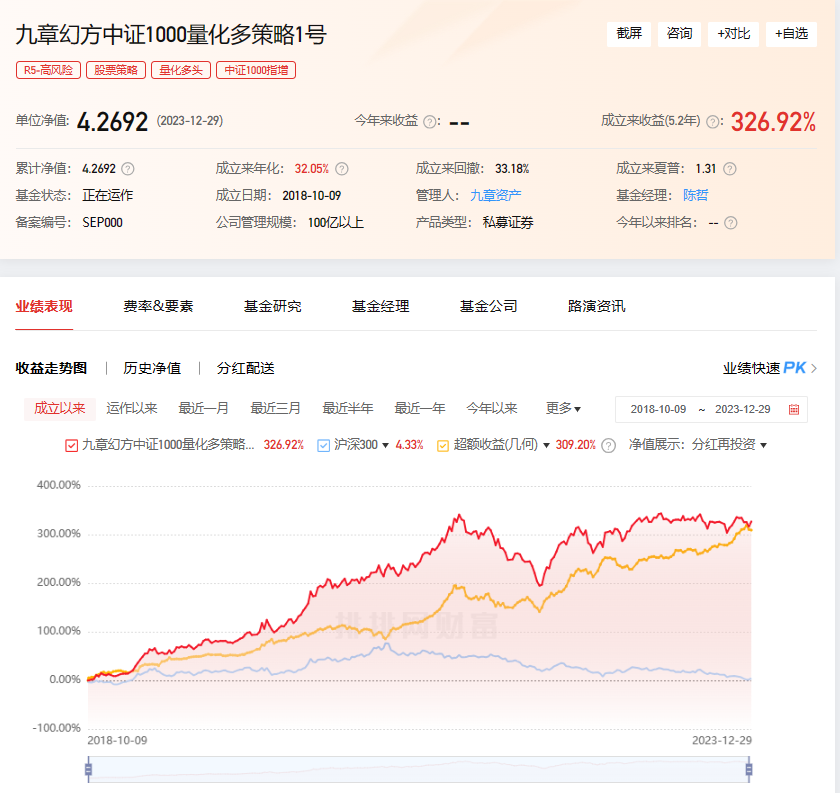The height and width of the screenshot is (793, 840).
Task: Click help icon beside 成立来收益(5.2年)
Action: 712,122
